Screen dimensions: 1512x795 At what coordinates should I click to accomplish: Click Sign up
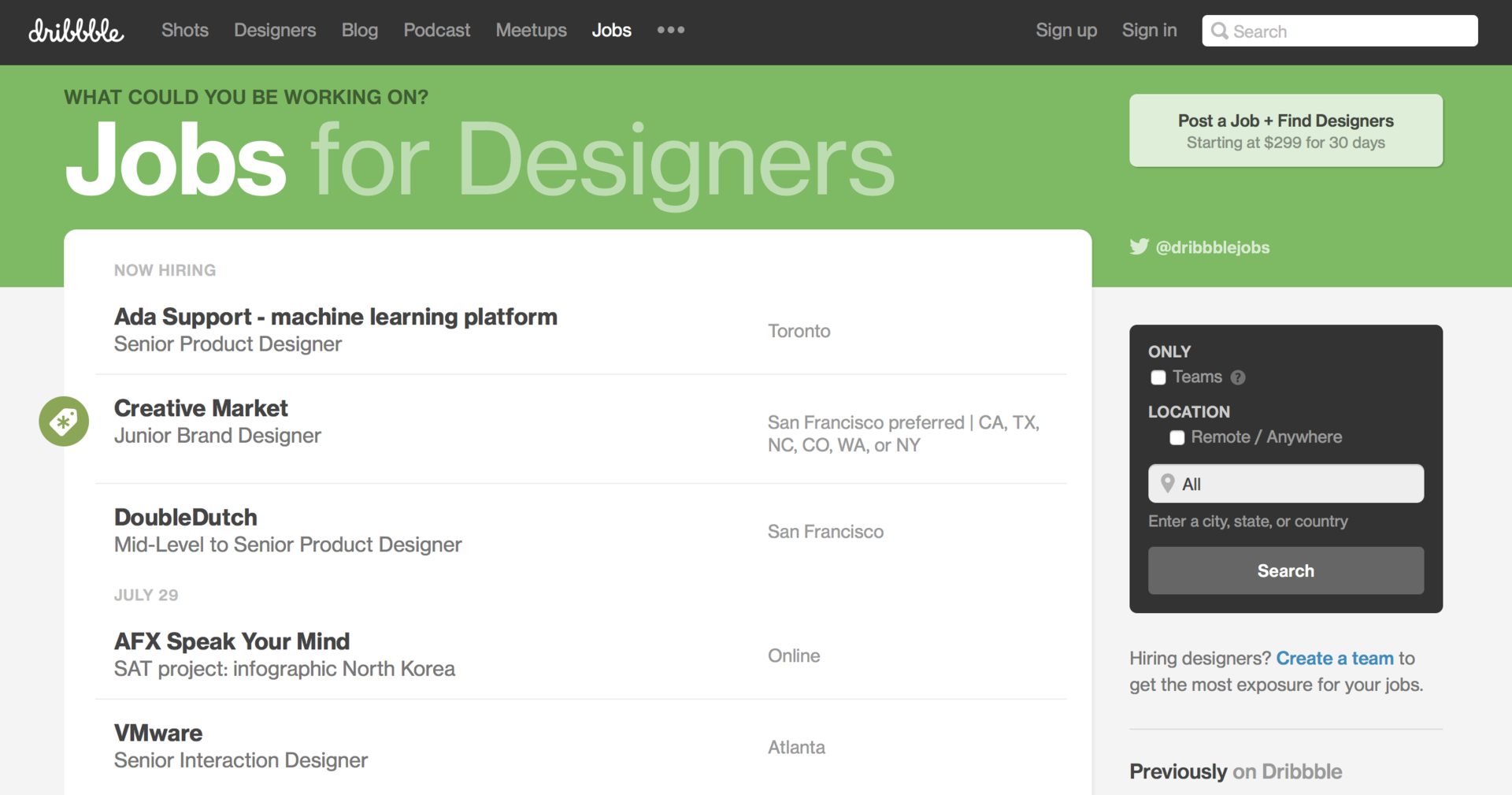[1066, 30]
